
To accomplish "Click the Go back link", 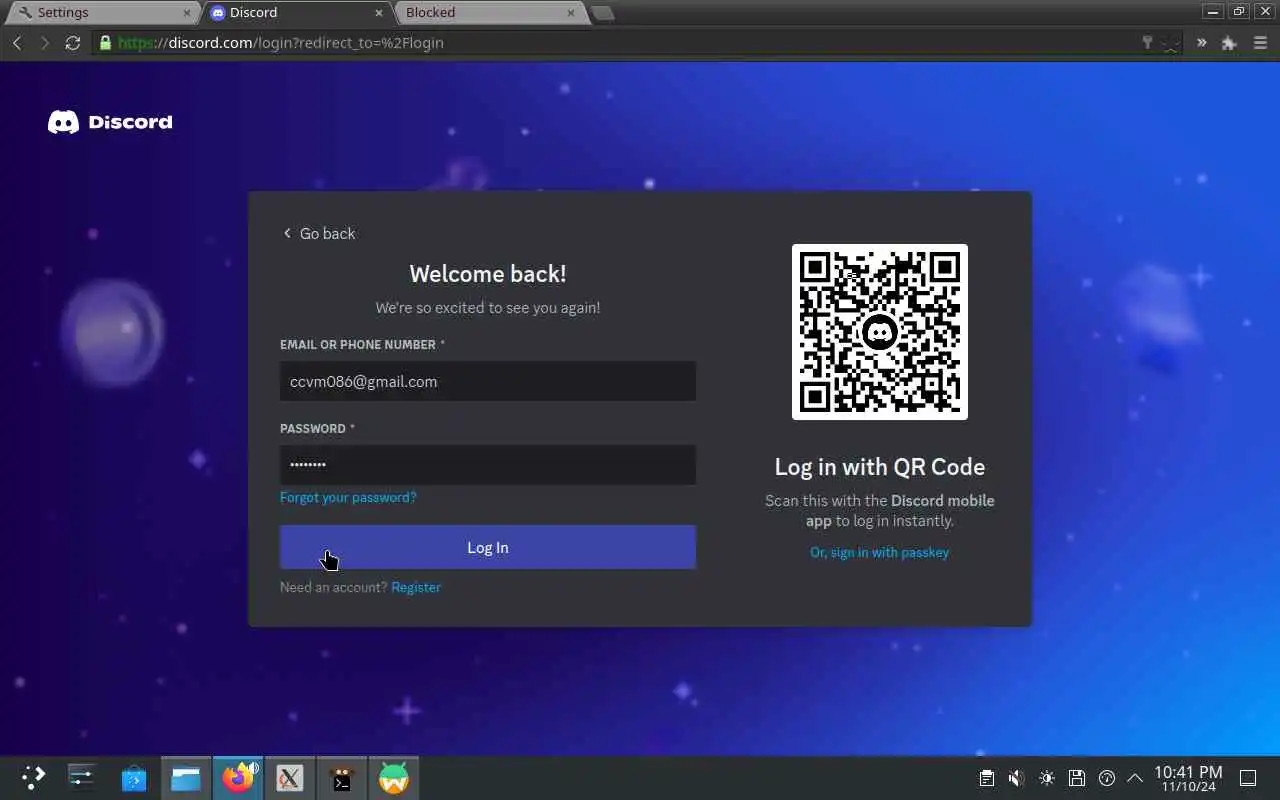I will 319,233.
